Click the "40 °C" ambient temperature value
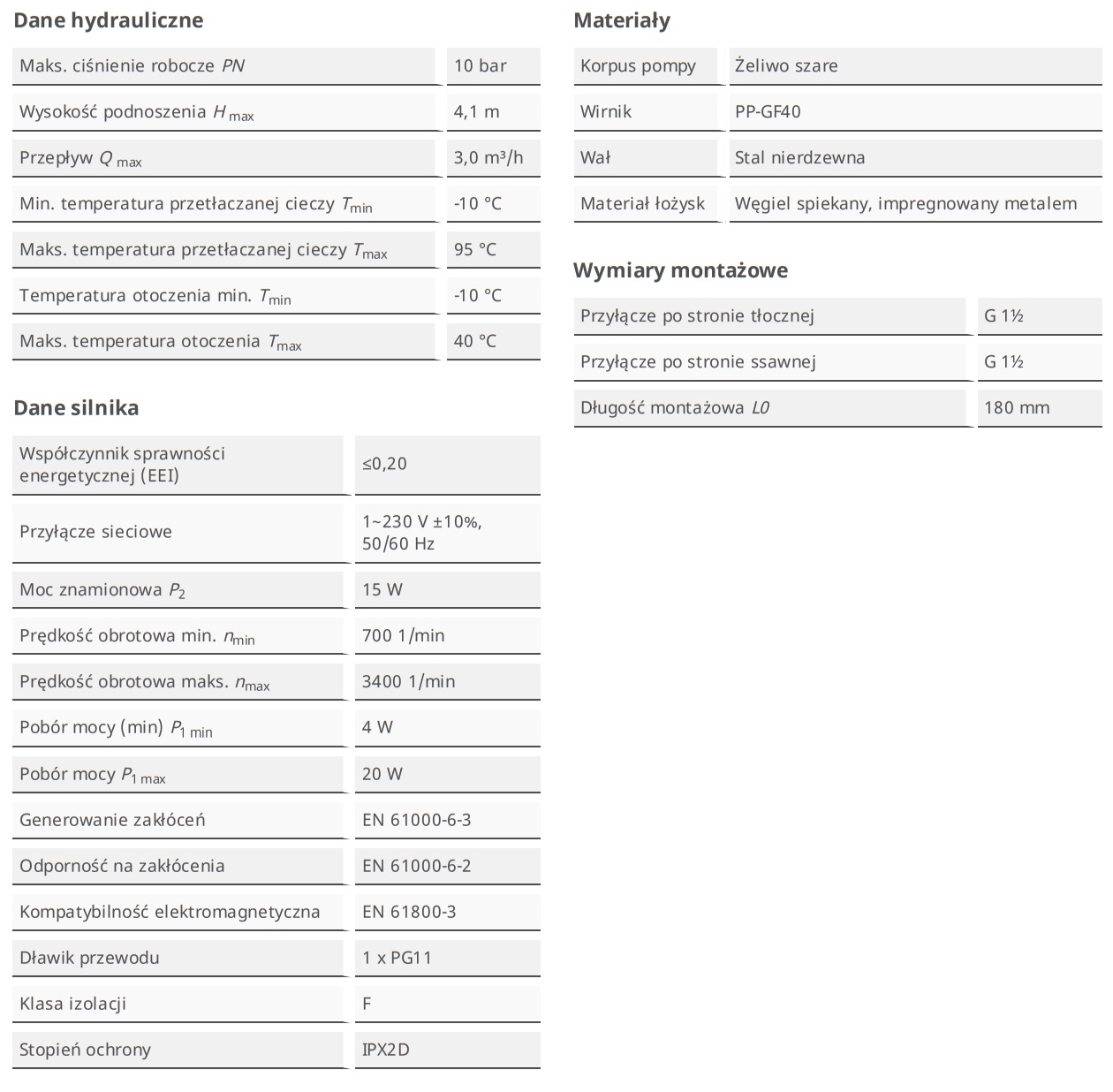Image resolution: width=1113 pixels, height=1092 pixels. click(x=475, y=341)
